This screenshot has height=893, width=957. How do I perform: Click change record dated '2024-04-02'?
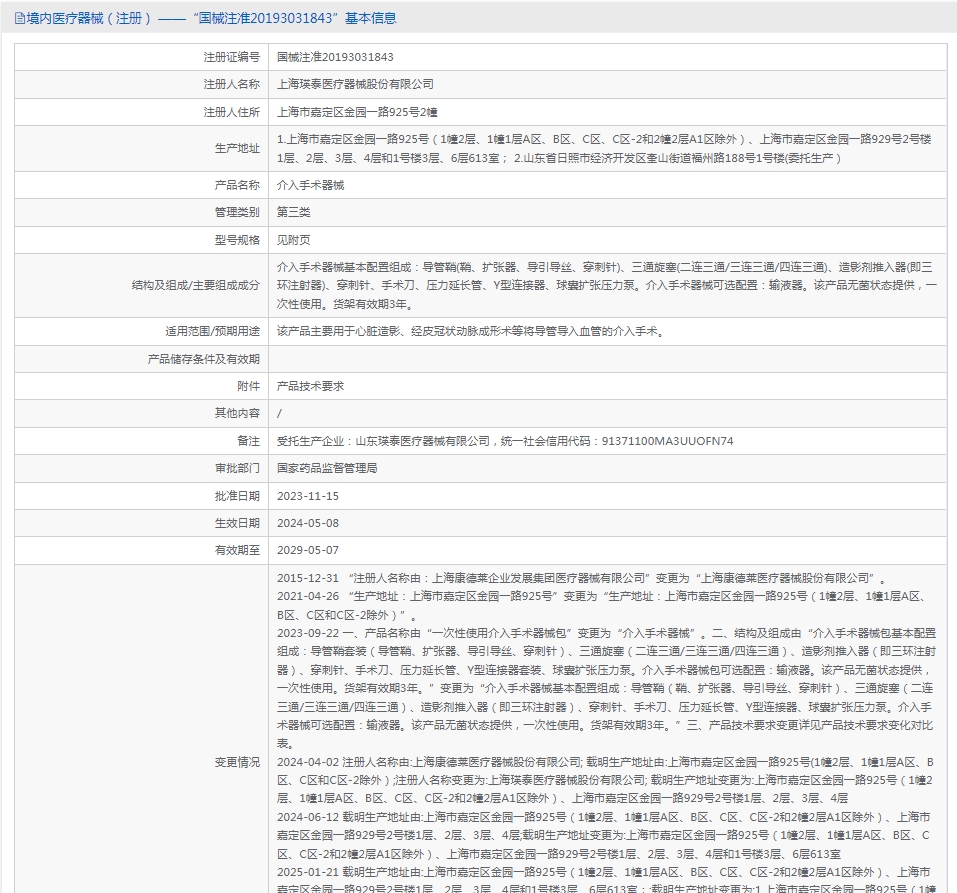[x=605, y=780]
